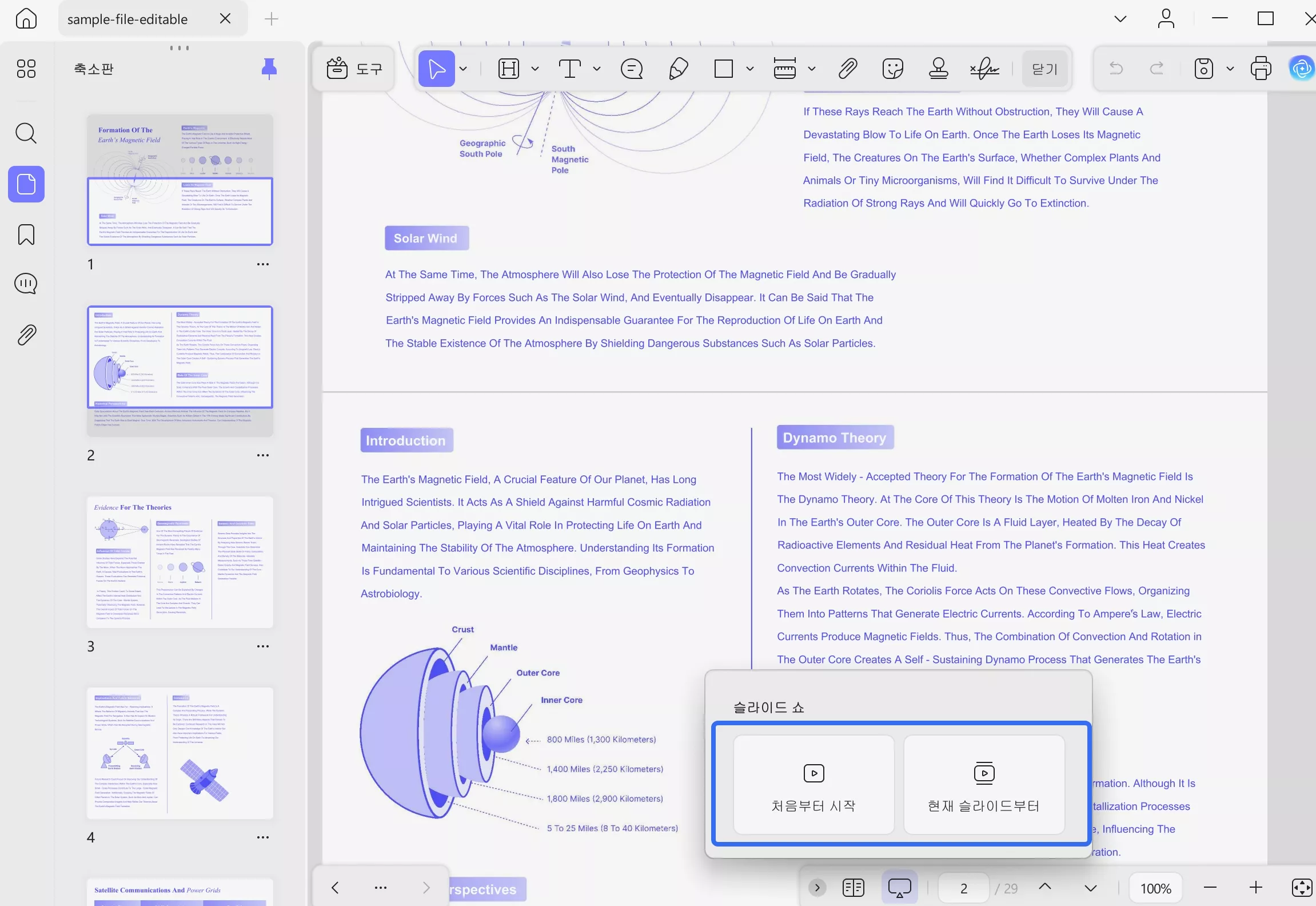This screenshot has width=1316, height=906.
Task: Toggle fit-to-screen mode icon
Action: pos(1302,888)
